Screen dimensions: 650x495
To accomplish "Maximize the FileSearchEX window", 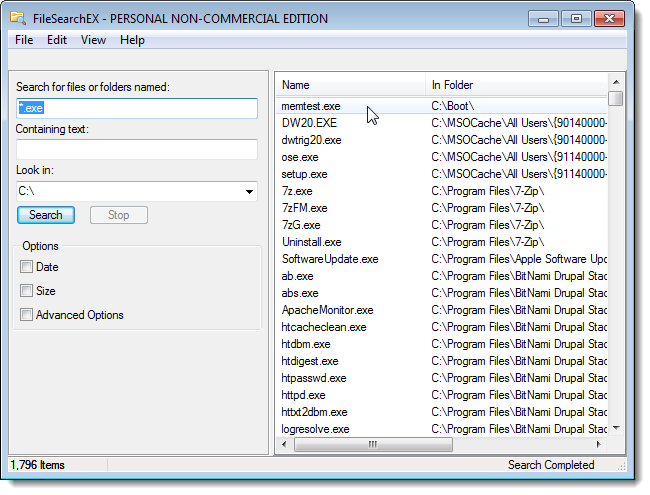I will [x=576, y=19].
